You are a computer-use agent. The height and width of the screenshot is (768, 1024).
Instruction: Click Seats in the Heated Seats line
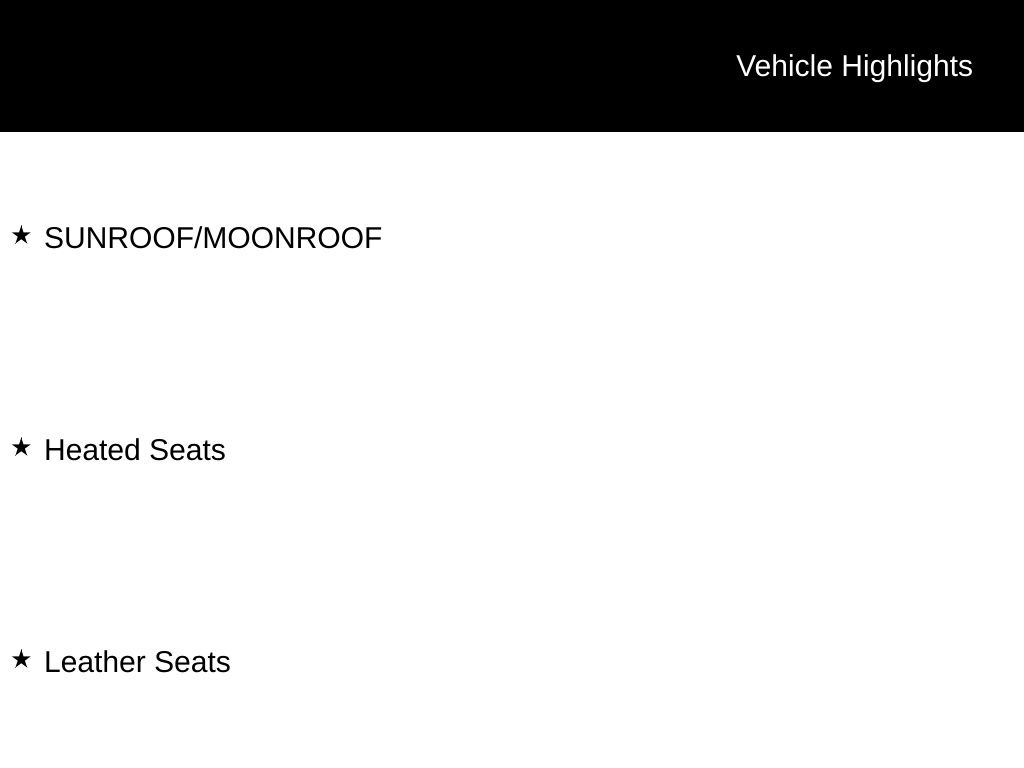pyautogui.click(x=187, y=450)
